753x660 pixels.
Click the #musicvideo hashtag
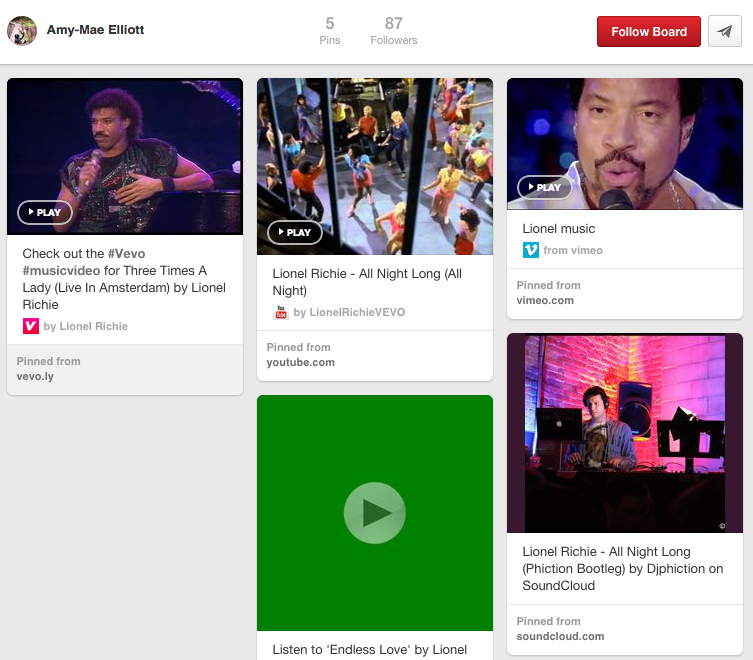tap(61, 270)
